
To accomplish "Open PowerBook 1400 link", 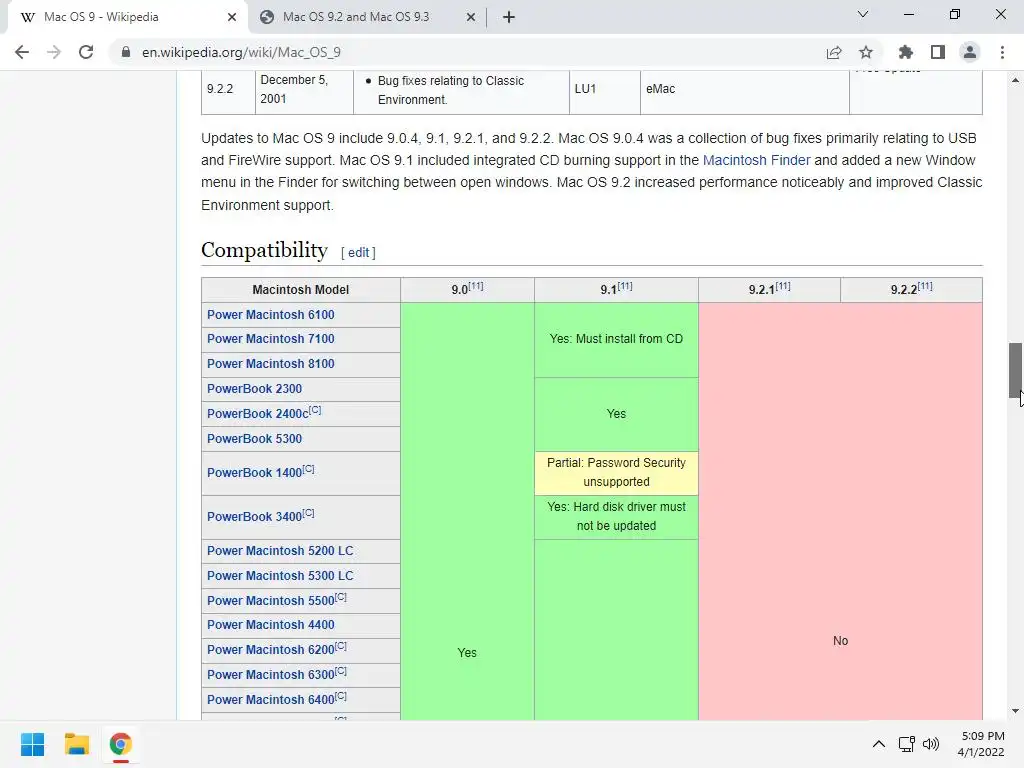I will click(x=254, y=473).
